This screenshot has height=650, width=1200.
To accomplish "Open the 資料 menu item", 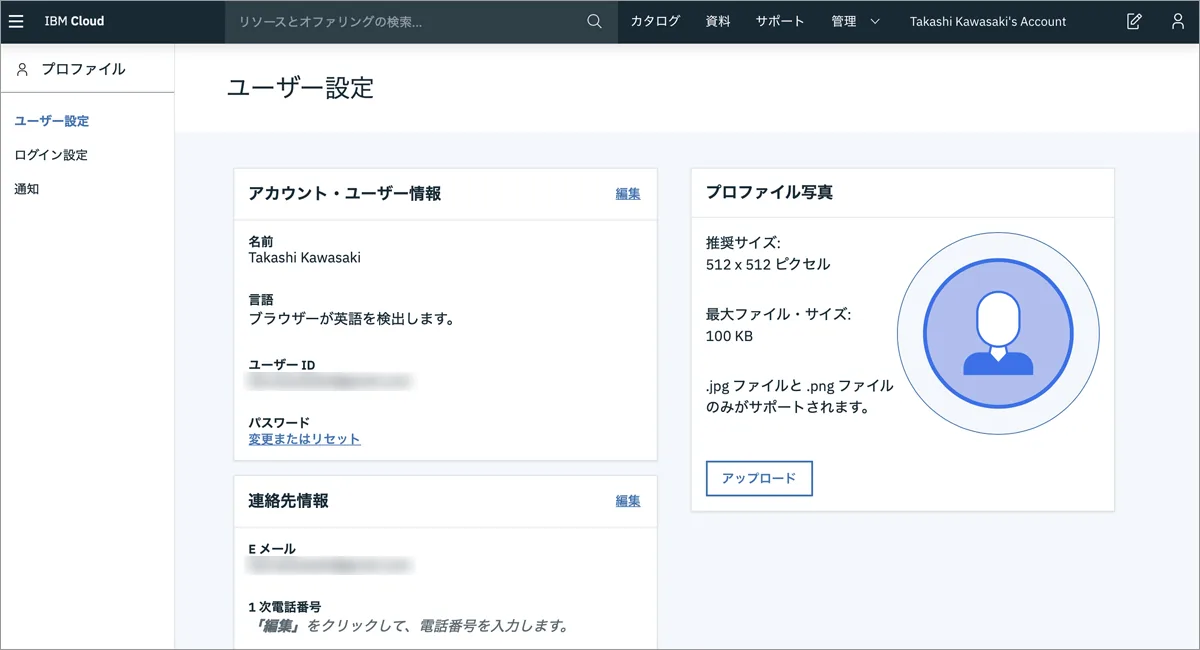I will (718, 21).
